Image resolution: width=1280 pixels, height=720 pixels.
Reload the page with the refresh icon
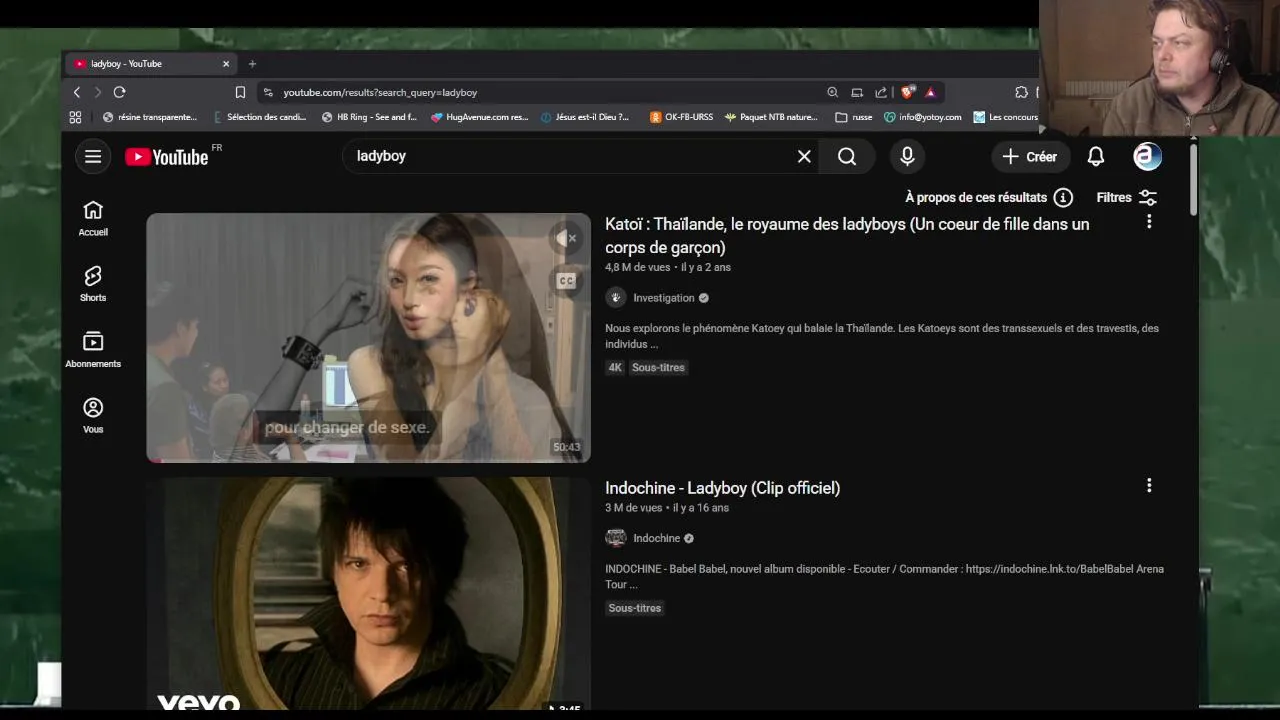[x=119, y=92]
